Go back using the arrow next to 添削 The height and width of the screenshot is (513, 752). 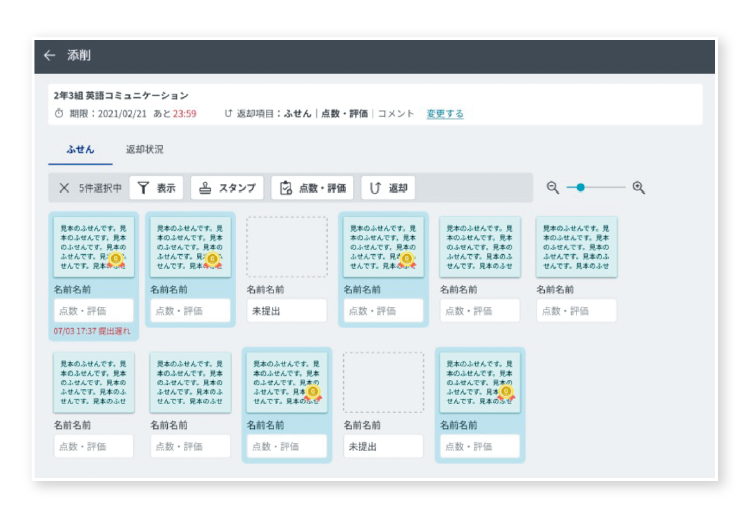[49, 56]
